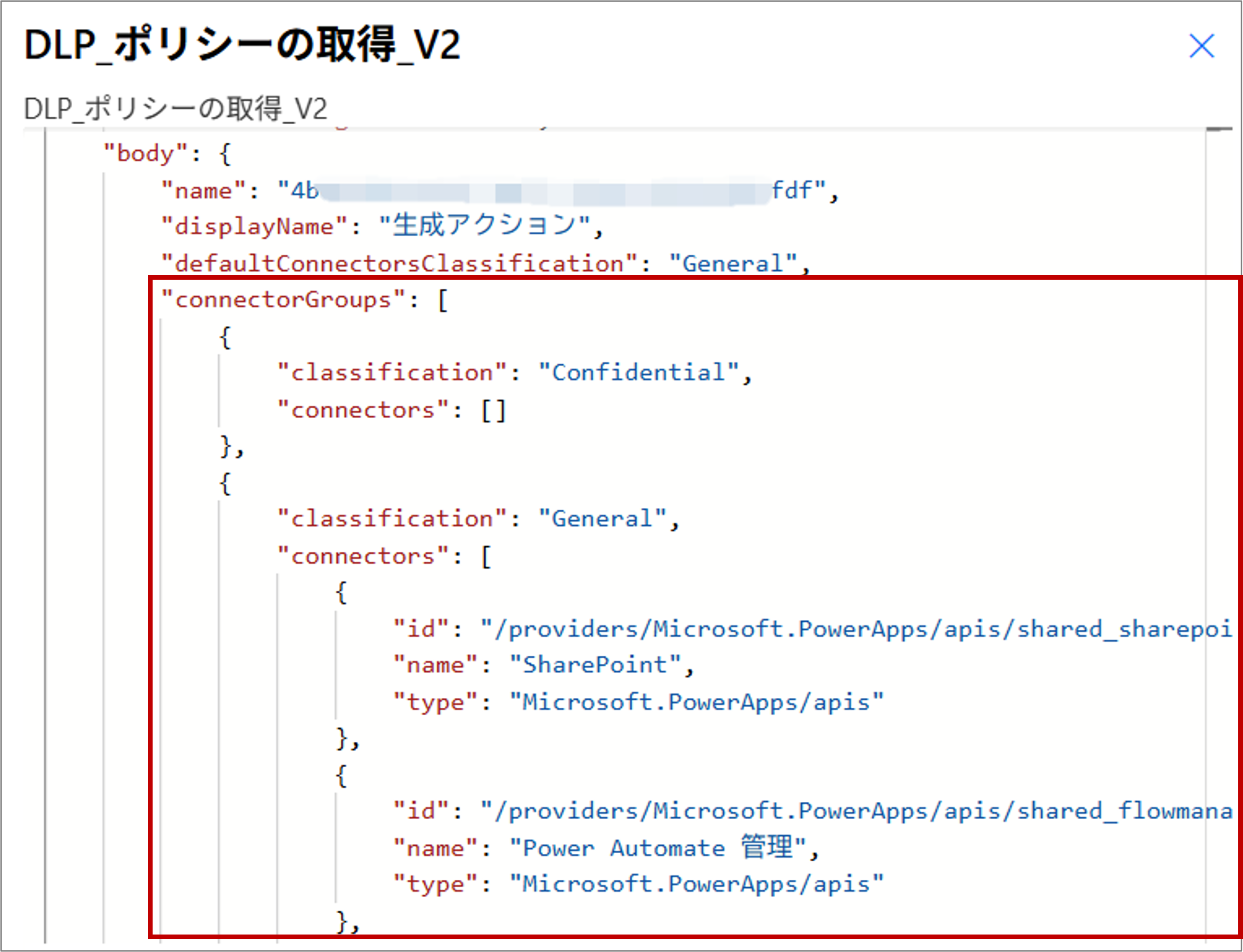1243x952 pixels.
Task: Click the "Confidential" classification value
Action: [x=638, y=373]
